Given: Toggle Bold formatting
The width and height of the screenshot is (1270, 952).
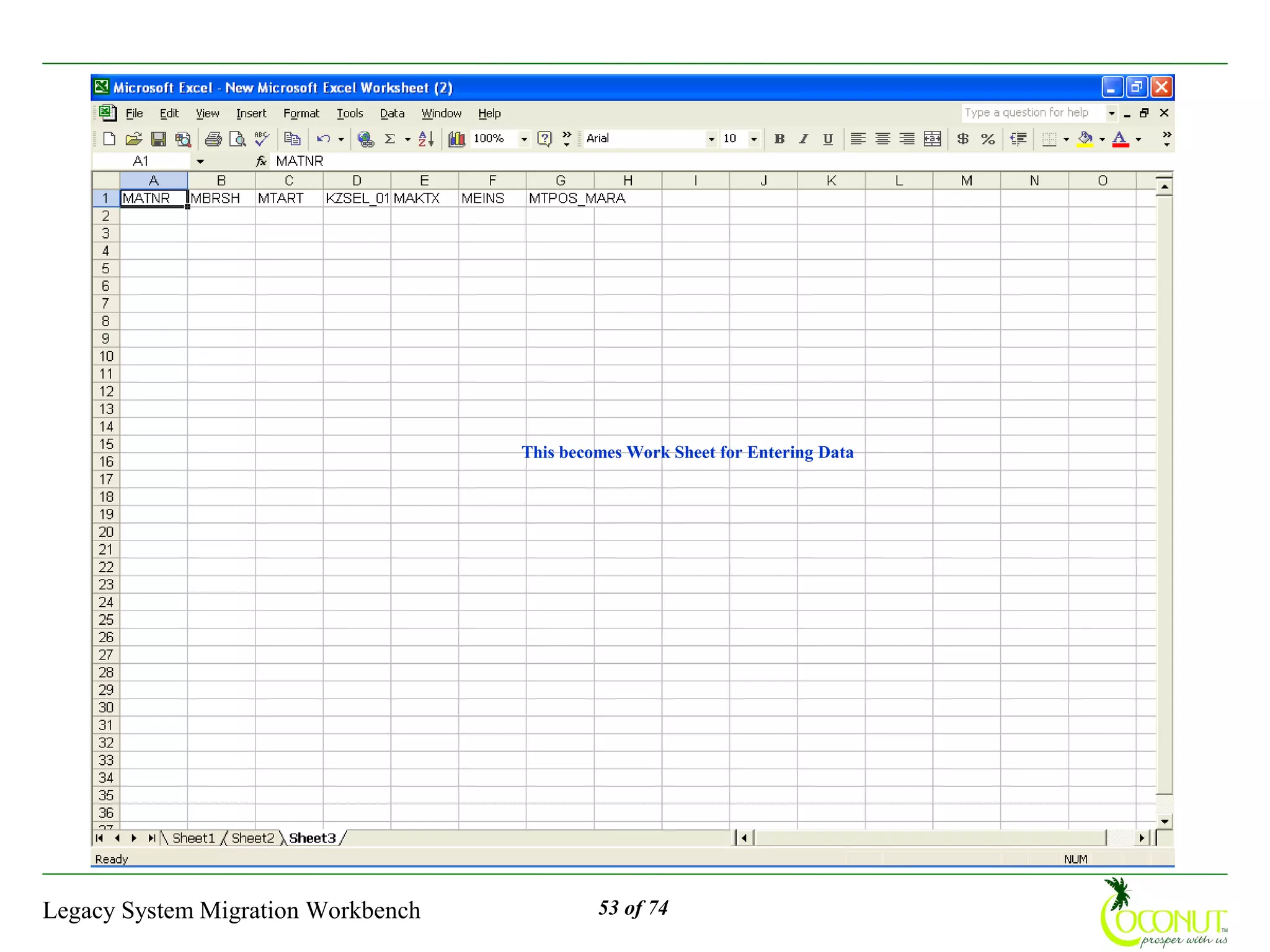Looking at the screenshot, I should (779, 139).
